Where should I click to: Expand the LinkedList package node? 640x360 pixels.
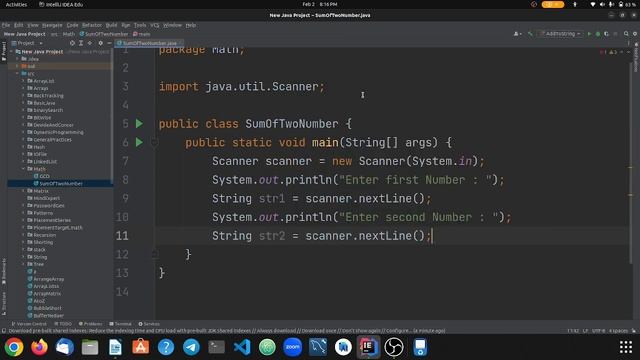[x=23, y=162]
